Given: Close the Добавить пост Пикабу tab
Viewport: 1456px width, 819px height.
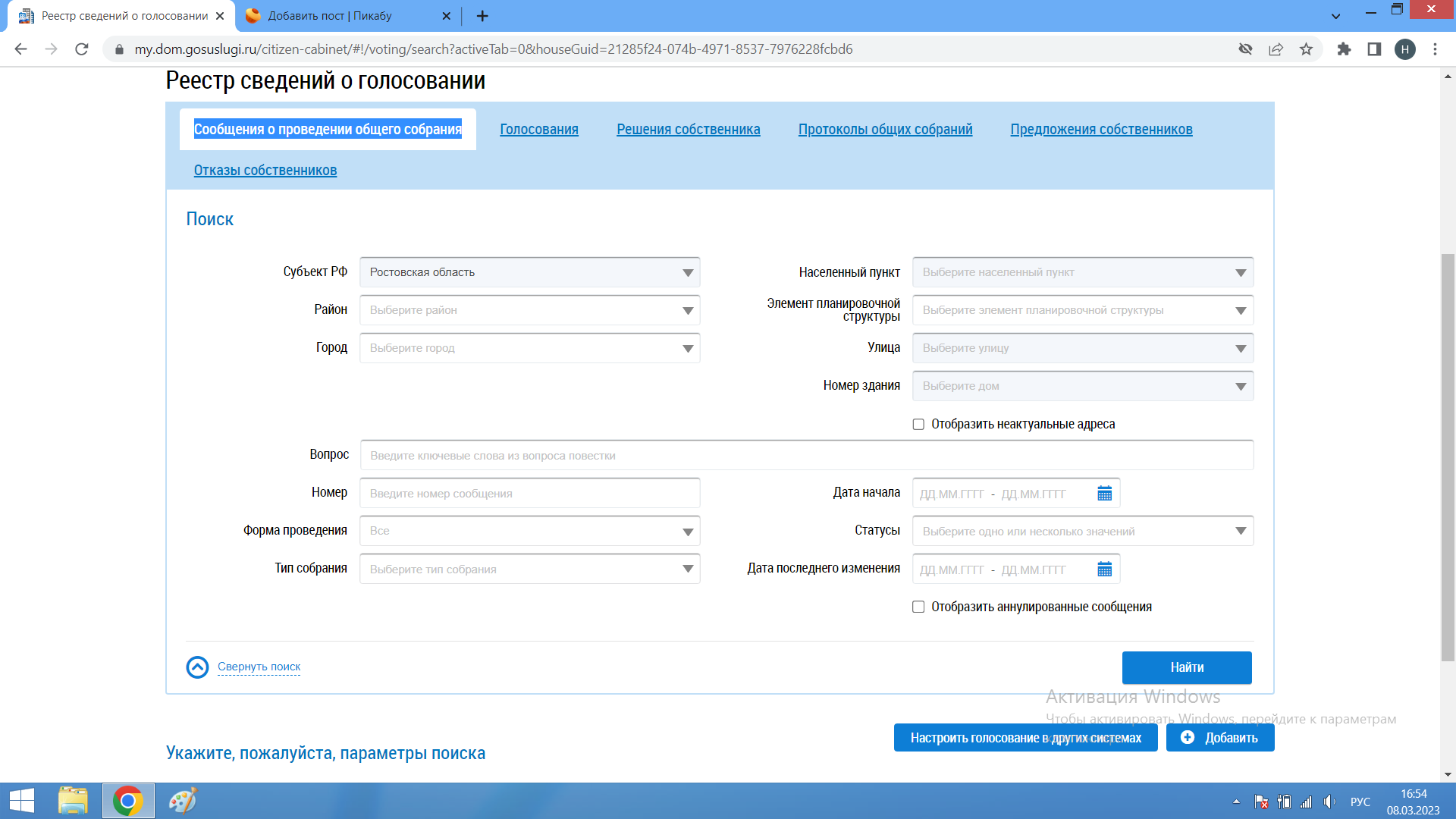Looking at the screenshot, I should pos(446,16).
